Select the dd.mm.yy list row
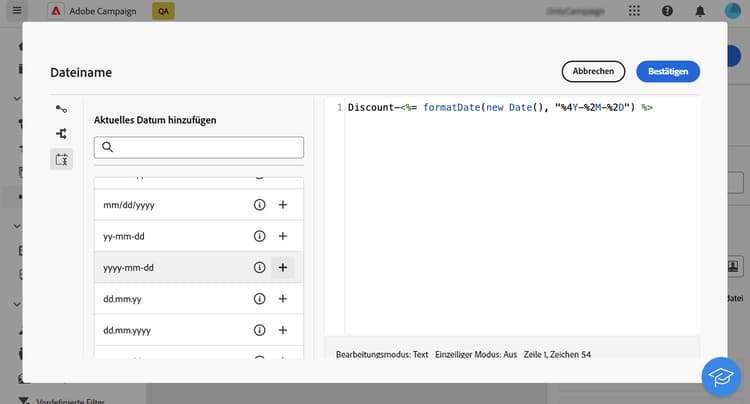The height and width of the screenshot is (404, 750). (199, 299)
